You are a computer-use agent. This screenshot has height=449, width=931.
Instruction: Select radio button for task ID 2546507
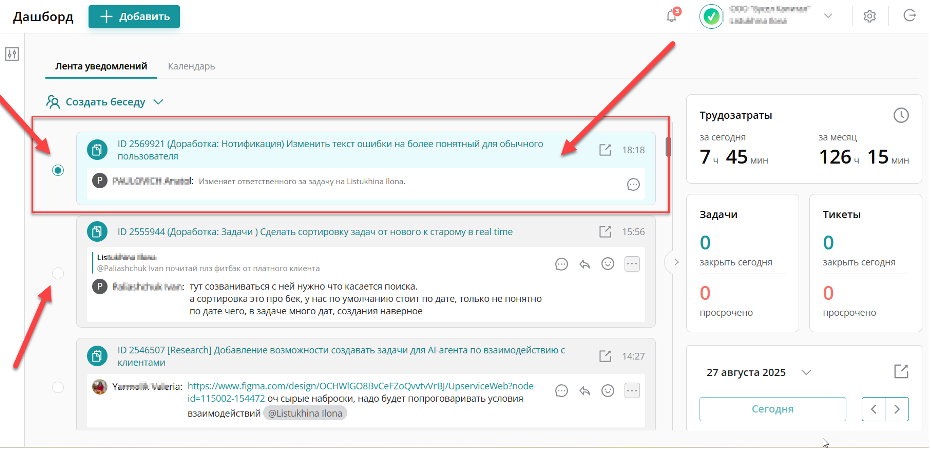(58, 387)
